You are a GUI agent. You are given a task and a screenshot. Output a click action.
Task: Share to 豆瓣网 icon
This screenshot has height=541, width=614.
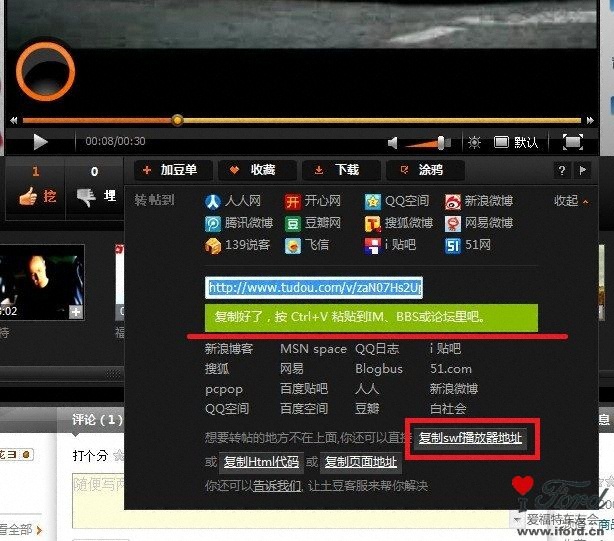293,224
